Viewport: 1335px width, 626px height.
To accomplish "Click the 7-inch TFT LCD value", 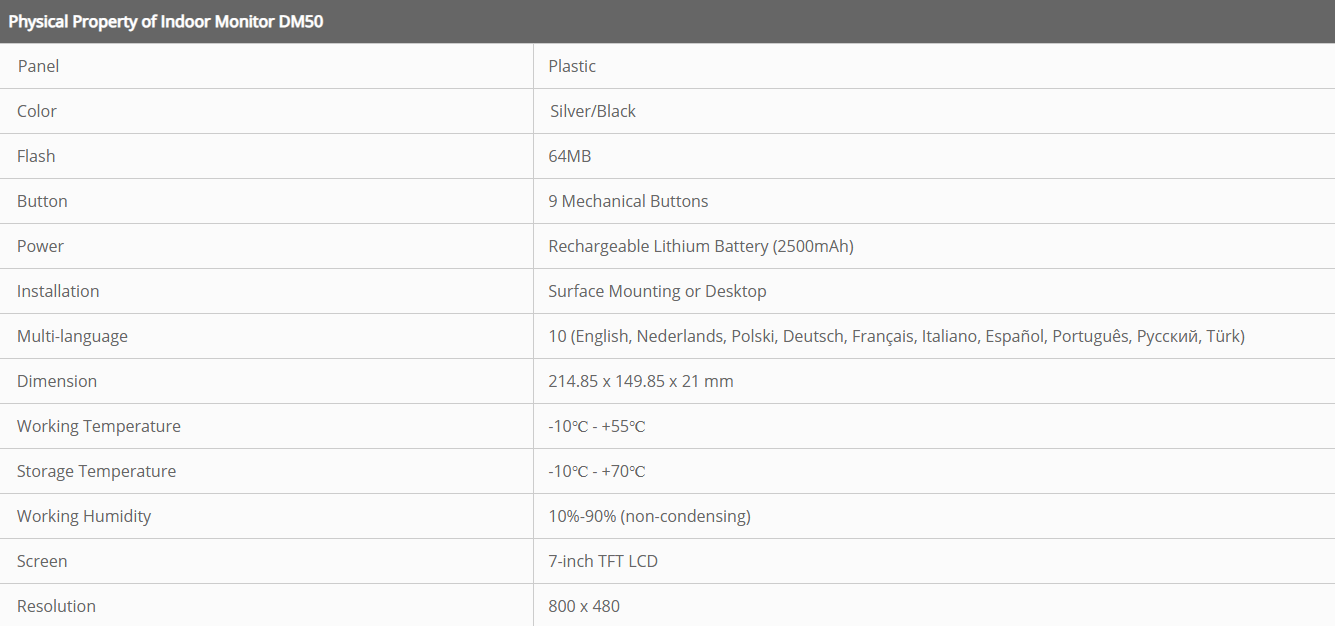I will point(603,561).
